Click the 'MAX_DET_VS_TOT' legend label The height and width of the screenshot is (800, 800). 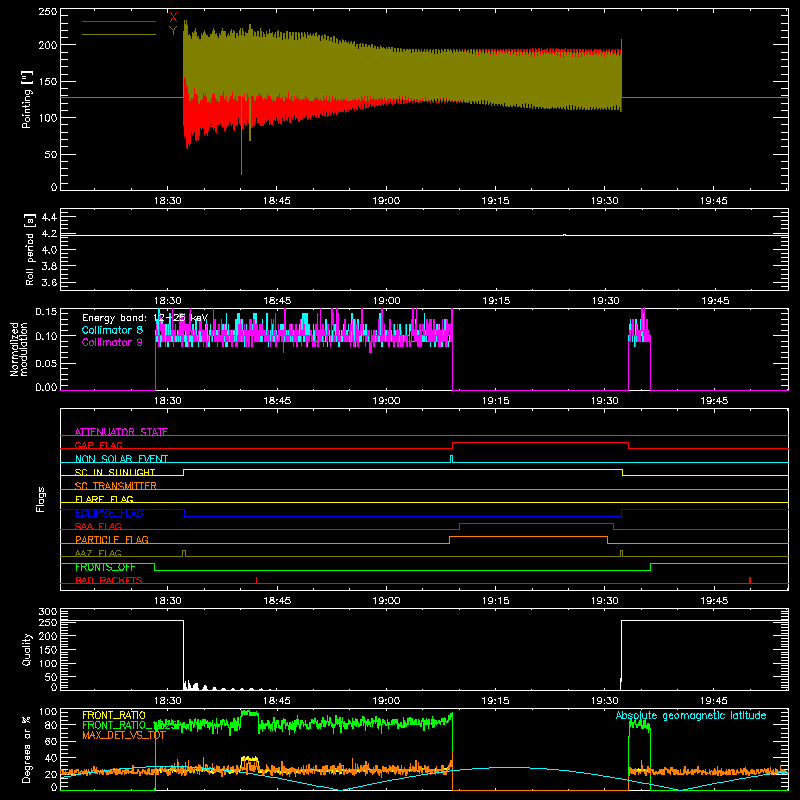tap(124, 735)
